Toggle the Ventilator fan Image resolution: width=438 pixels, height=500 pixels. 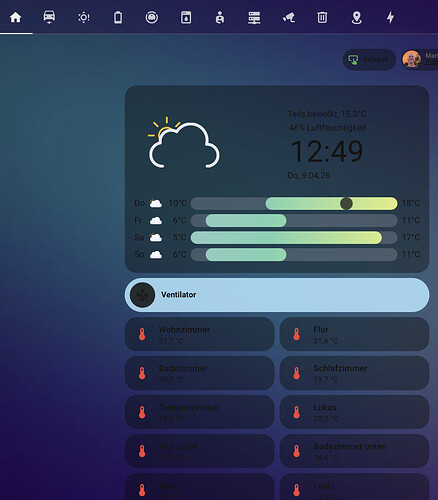tap(277, 295)
